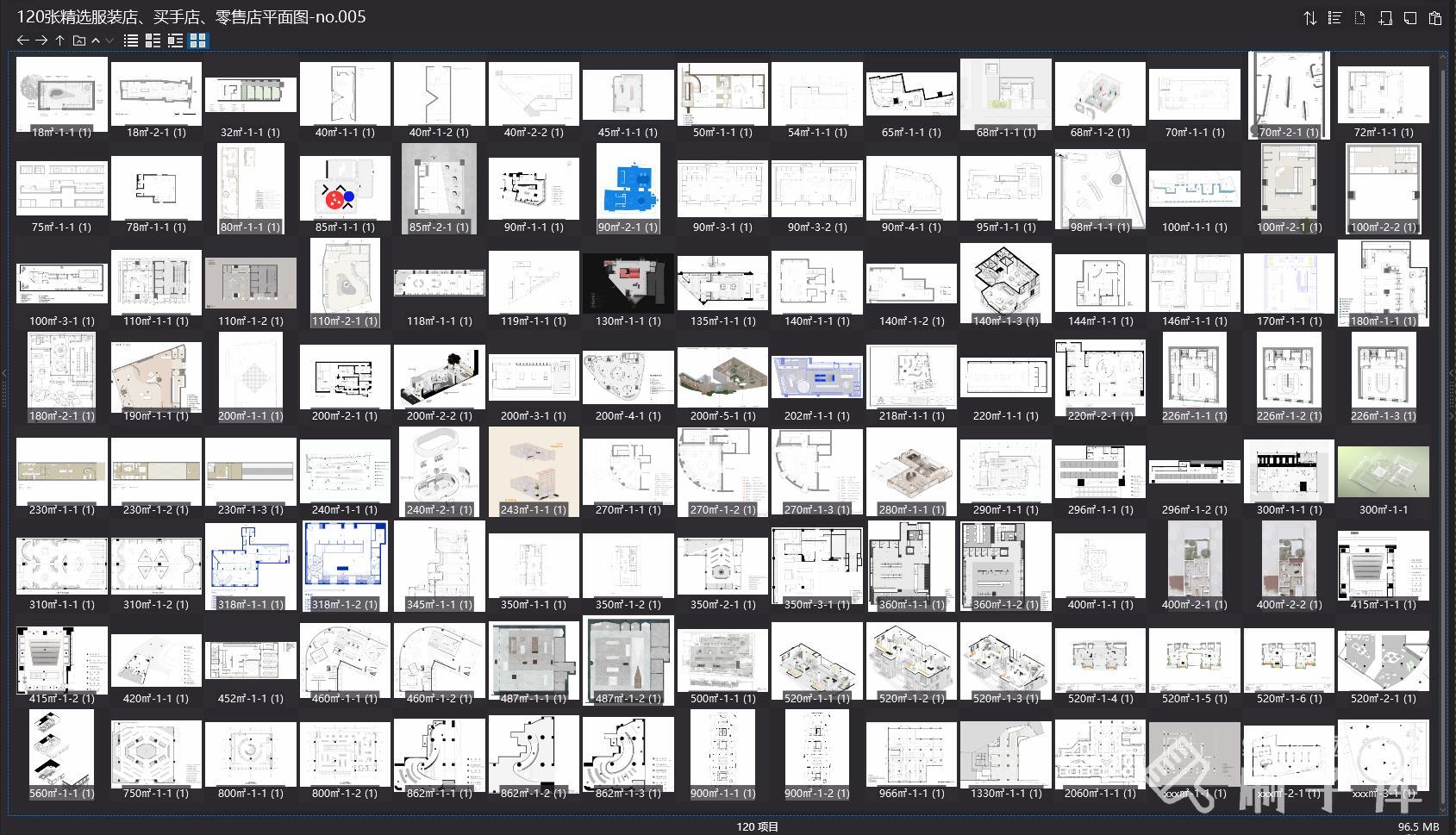
Task: Activate the large thumbnail grid view
Action: pos(198,41)
